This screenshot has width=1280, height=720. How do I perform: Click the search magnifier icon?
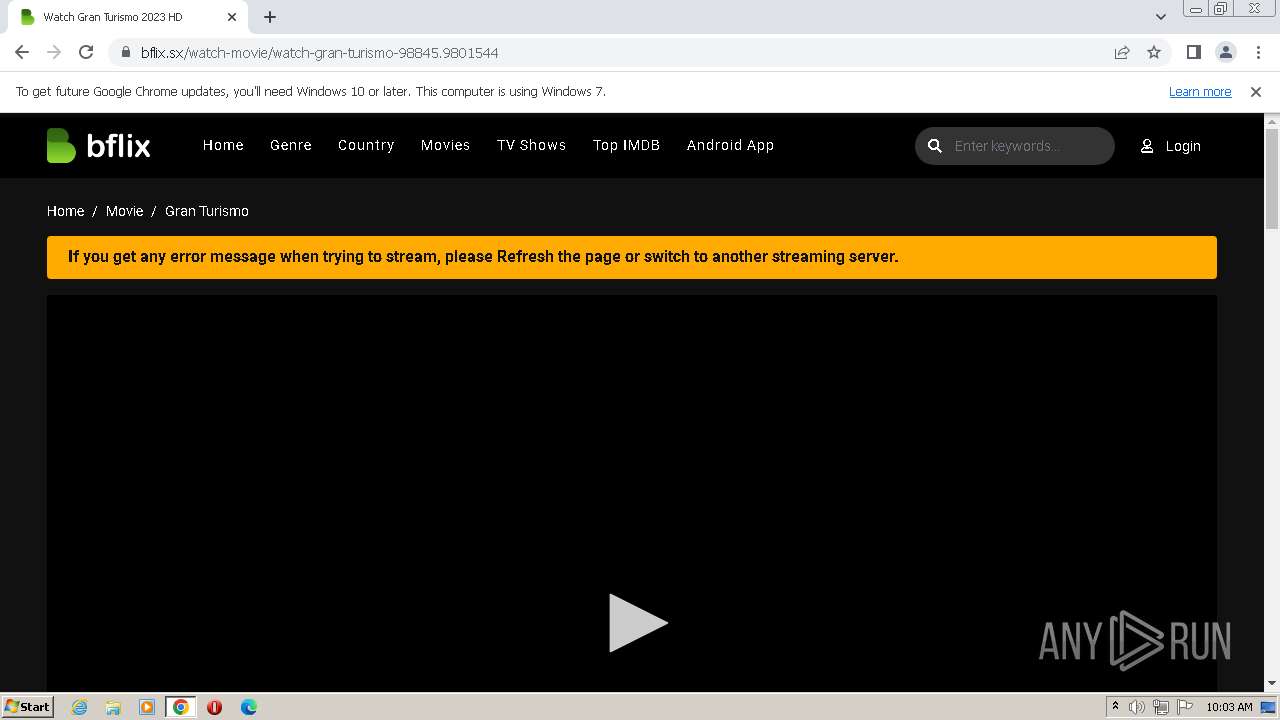935,146
